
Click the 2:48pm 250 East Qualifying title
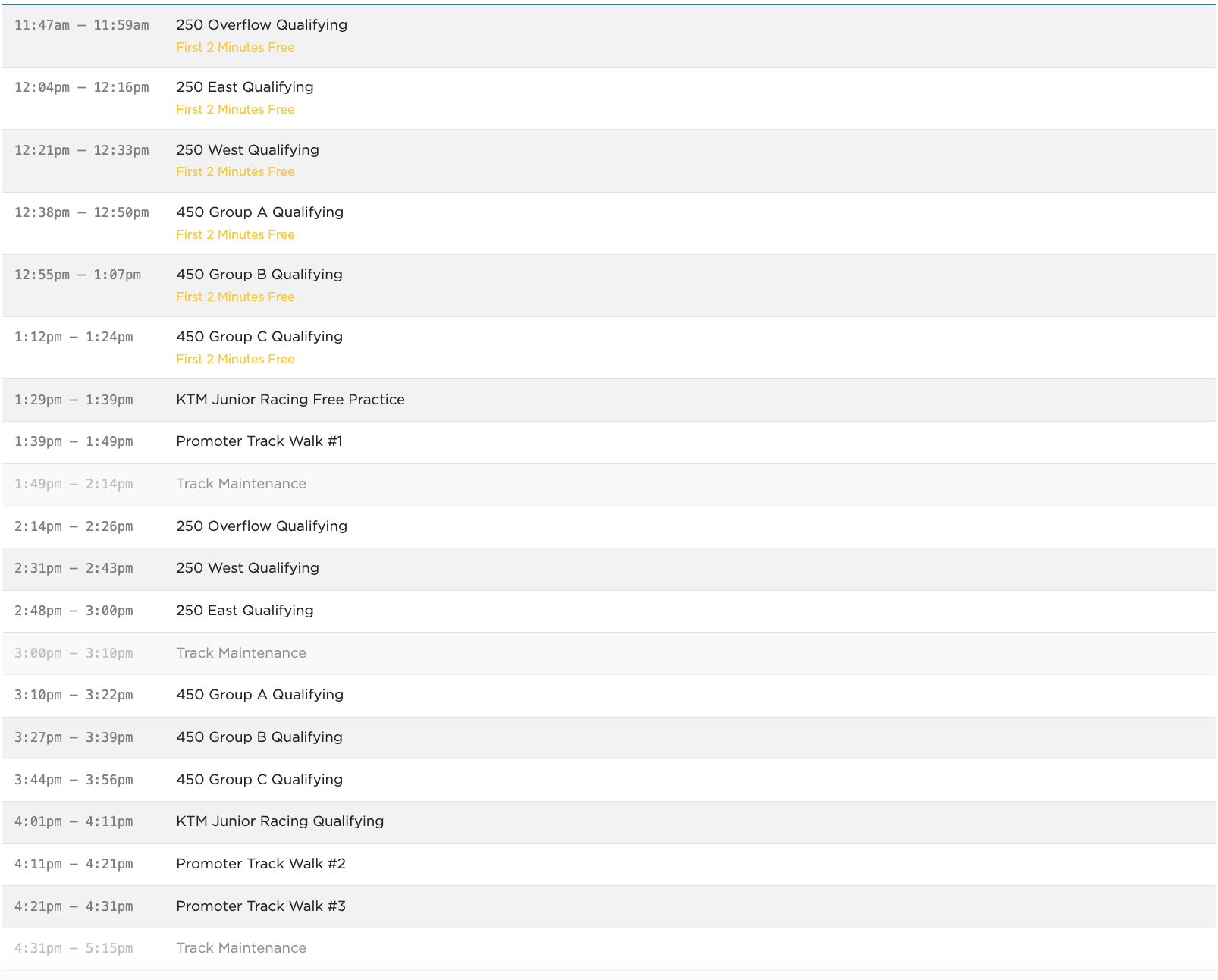tap(244, 611)
